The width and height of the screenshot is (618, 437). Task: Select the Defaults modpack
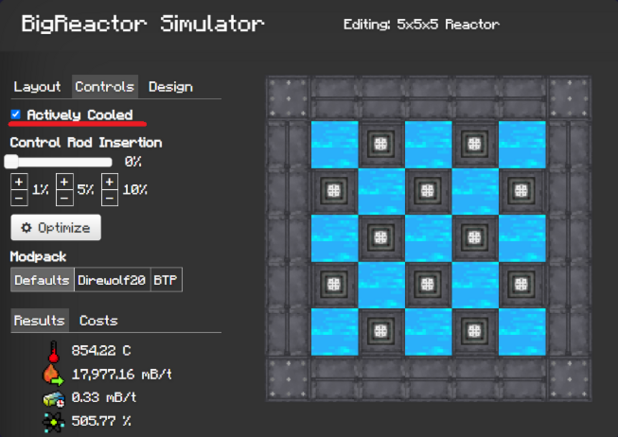(x=42, y=280)
